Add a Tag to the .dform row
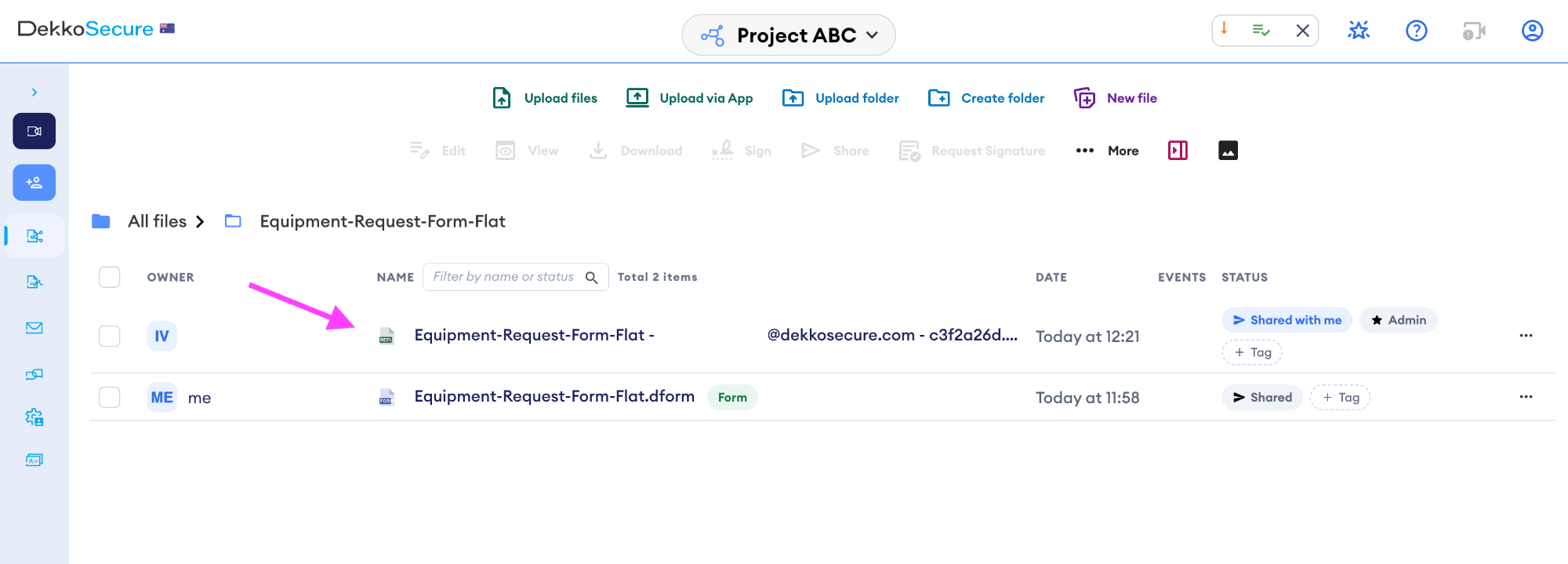The width and height of the screenshot is (1568, 564). coord(1340,397)
